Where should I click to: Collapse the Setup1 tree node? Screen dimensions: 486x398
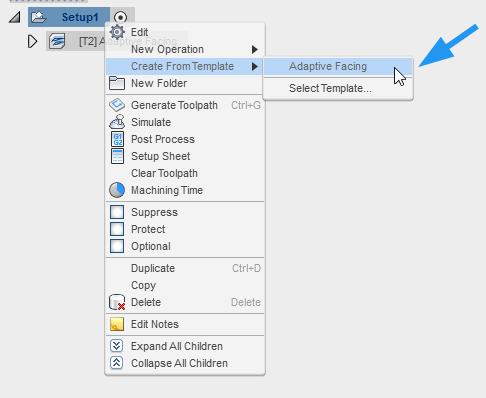point(14,17)
